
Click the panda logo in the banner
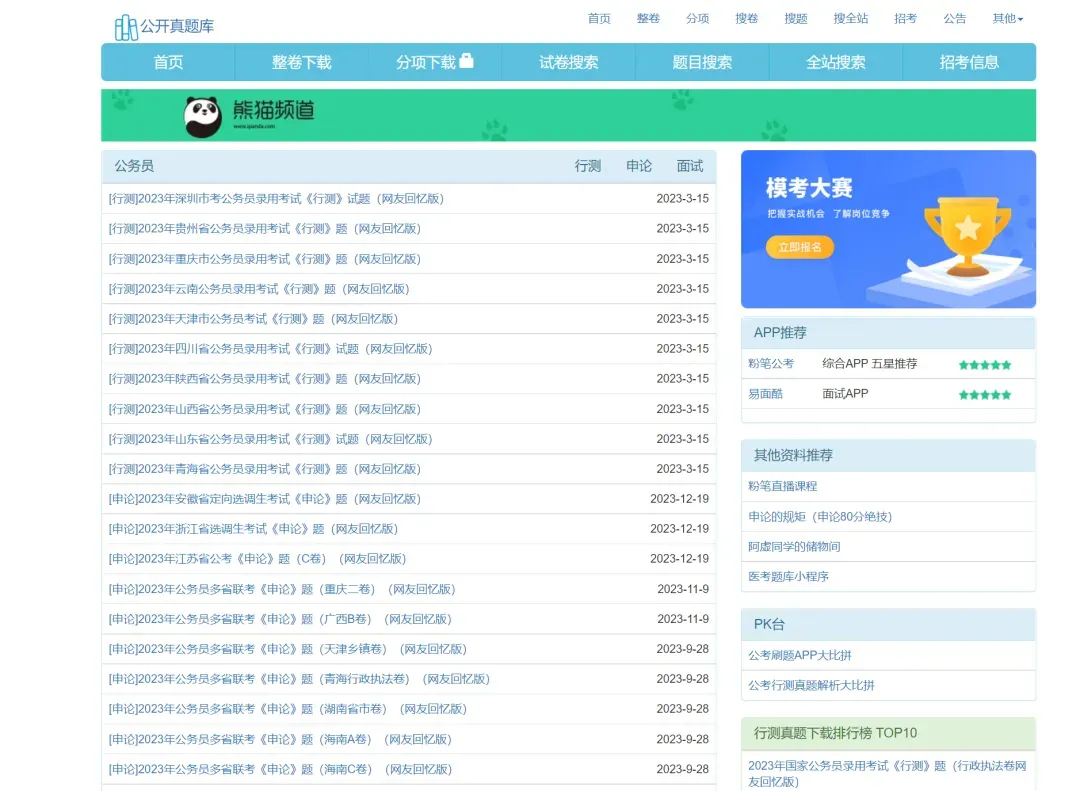203,116
